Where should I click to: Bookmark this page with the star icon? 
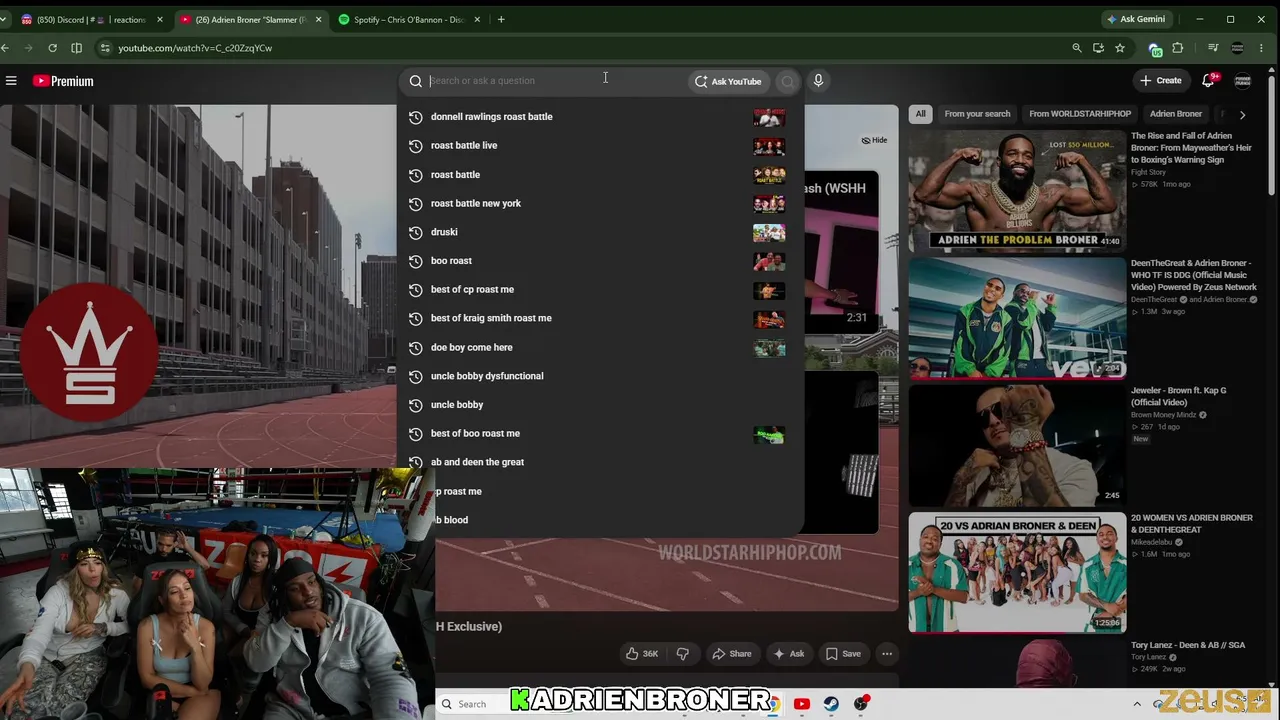tap(1120, 48)
